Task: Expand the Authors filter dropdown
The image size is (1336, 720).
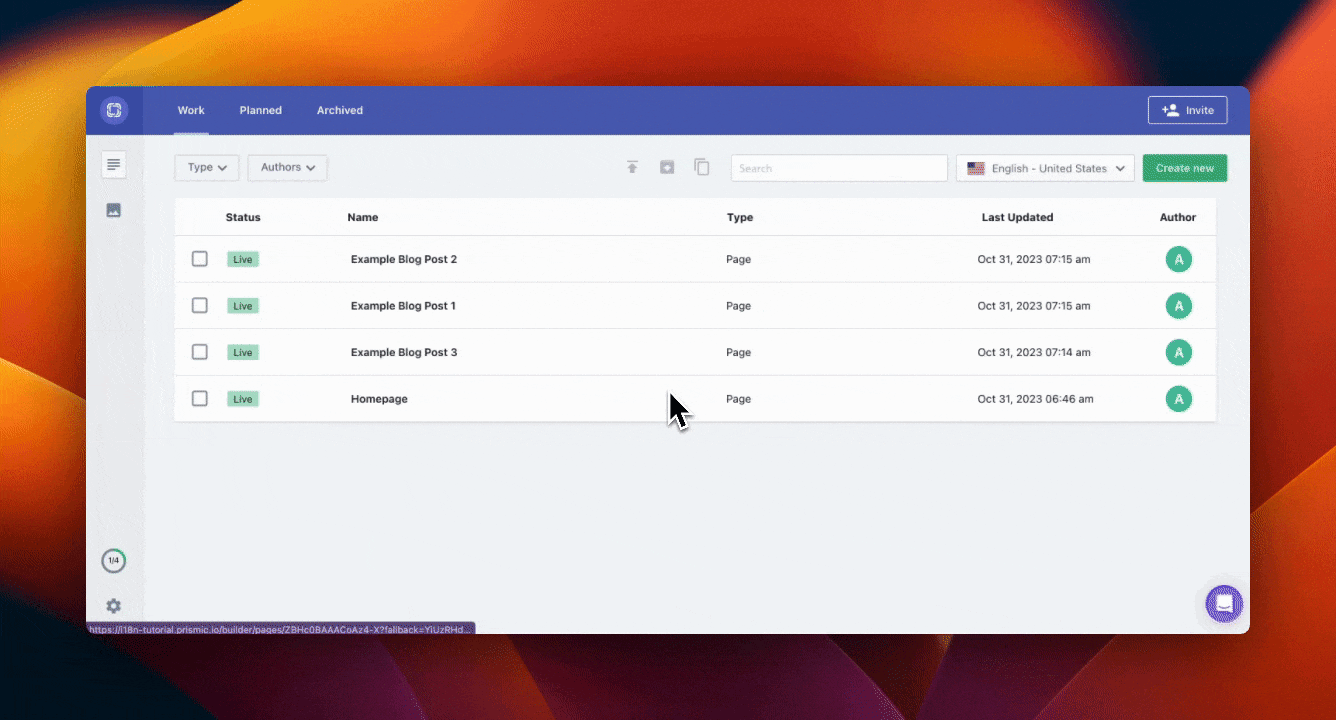Action: point(287,167)
